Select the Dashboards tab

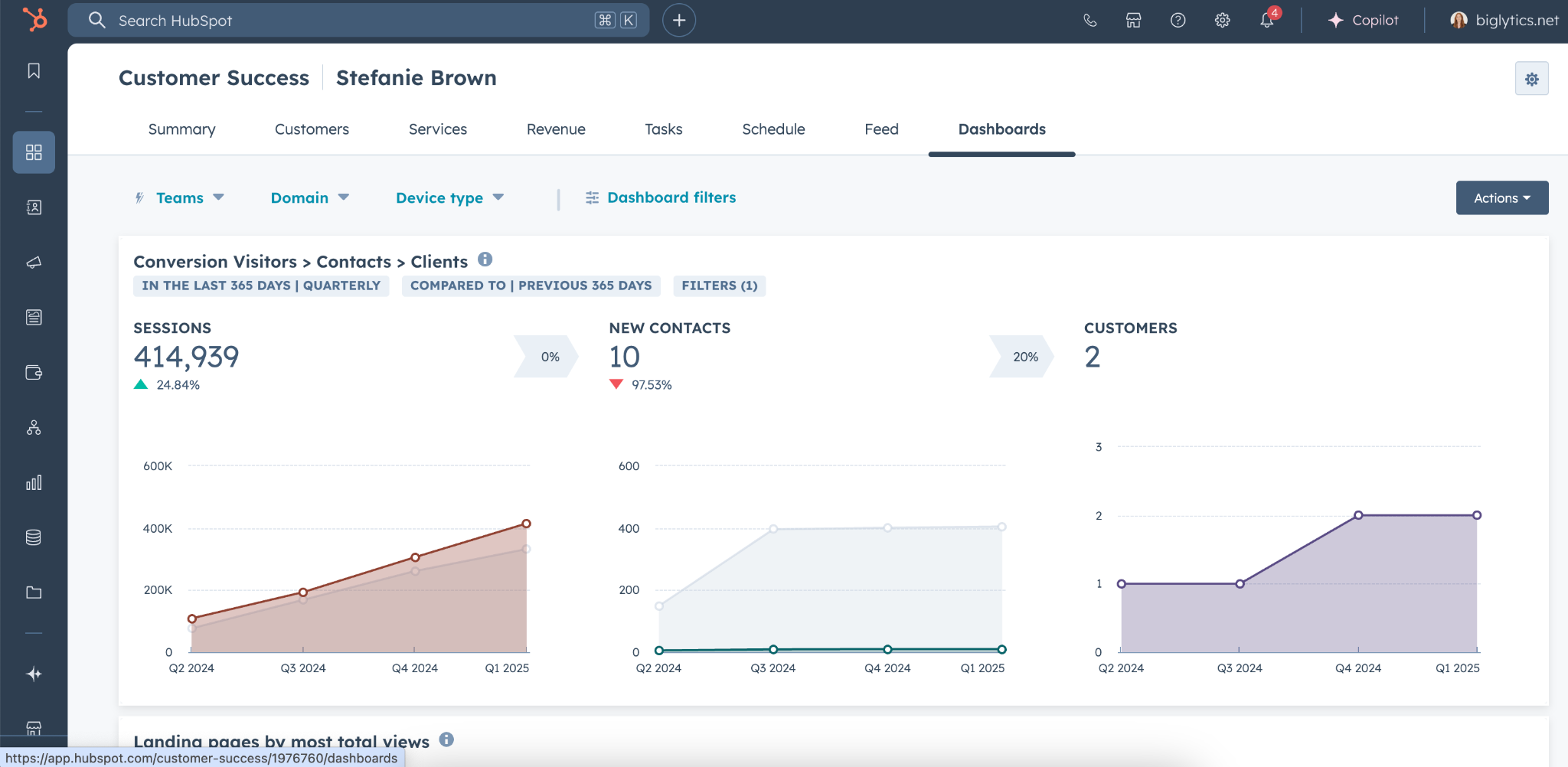[1001, 129]
